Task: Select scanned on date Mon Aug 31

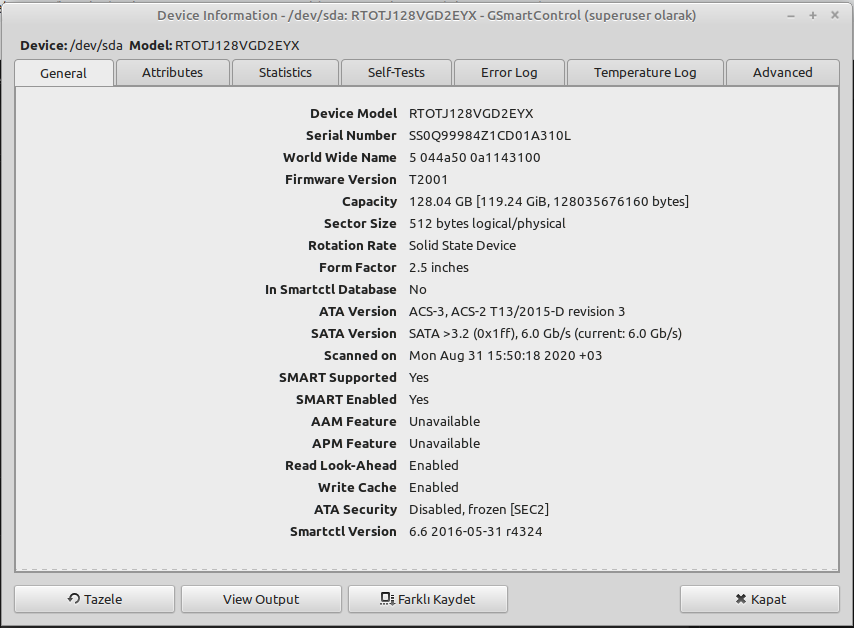Action: click(x=505, y=356)
